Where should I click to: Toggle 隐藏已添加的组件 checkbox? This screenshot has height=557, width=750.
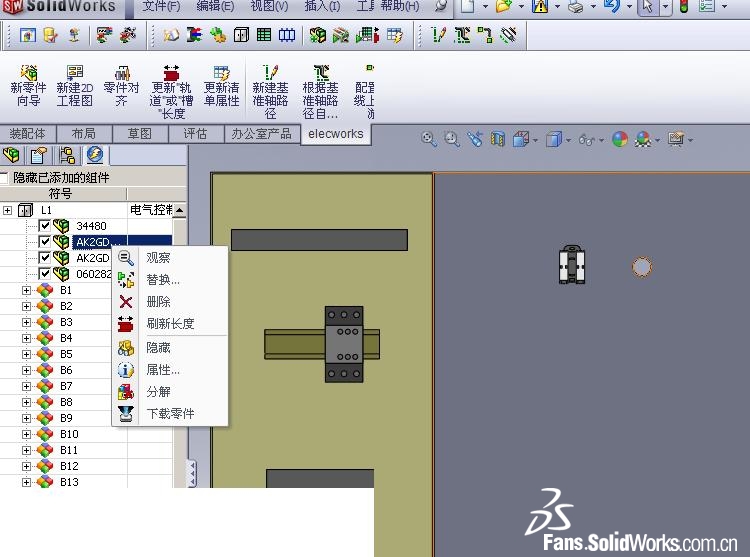coord(4,178)
